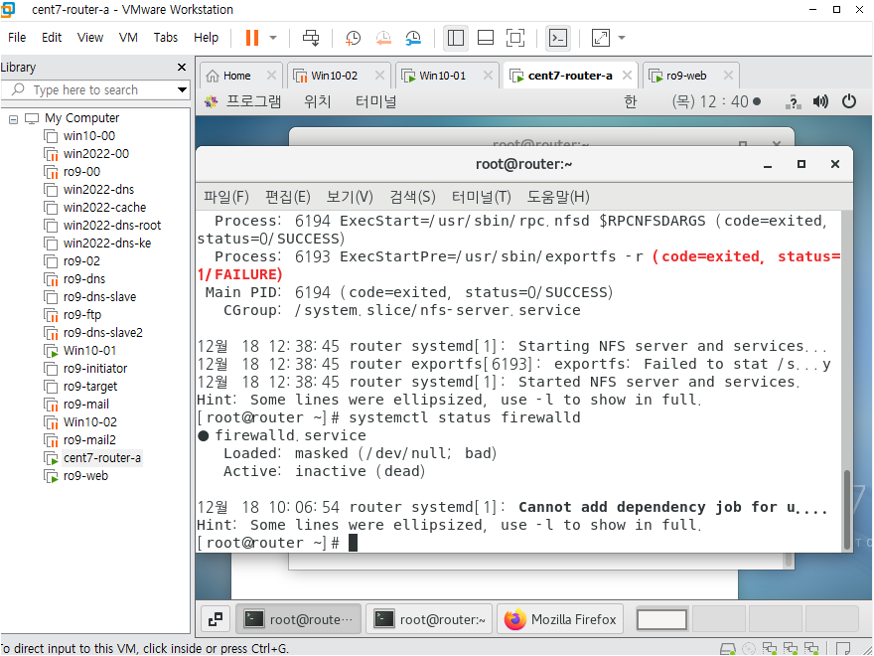Screen dimensions: 874x656
Task: Open the terminal 파일(F) menu
Action: pos(226,197)
